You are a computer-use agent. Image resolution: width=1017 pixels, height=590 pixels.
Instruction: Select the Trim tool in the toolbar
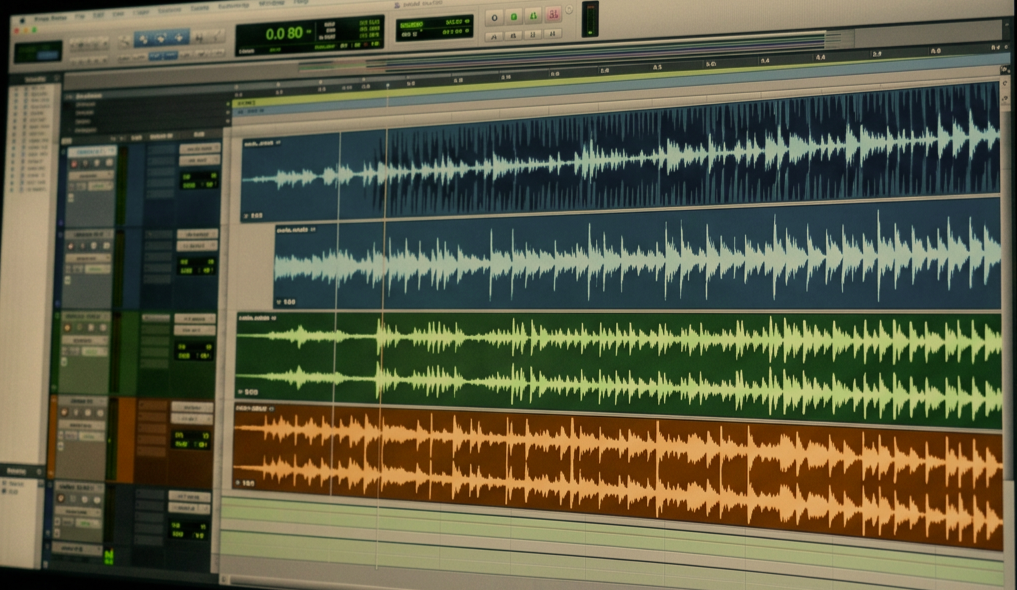pyautogui.click(x=143, y=39)
